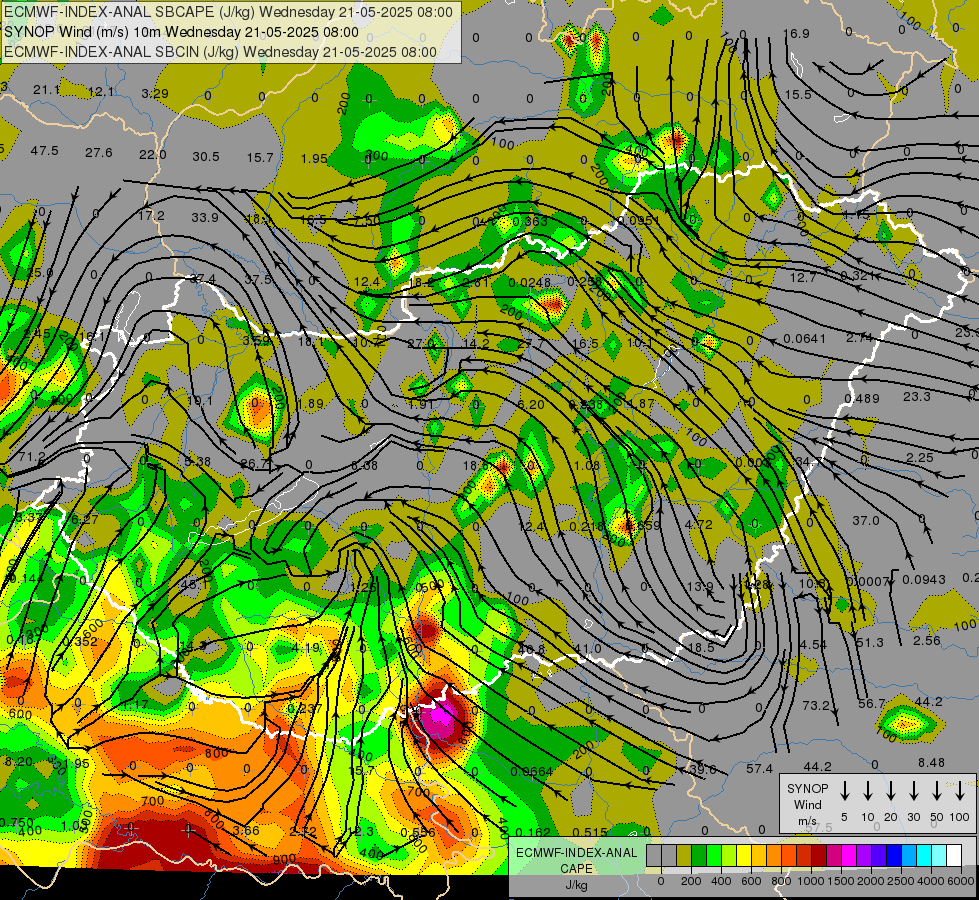Viewport: 979px width, 900px height.
Task: Click the '0.489' value on the map
Action: pyautogui.click(x=862, y=398)
